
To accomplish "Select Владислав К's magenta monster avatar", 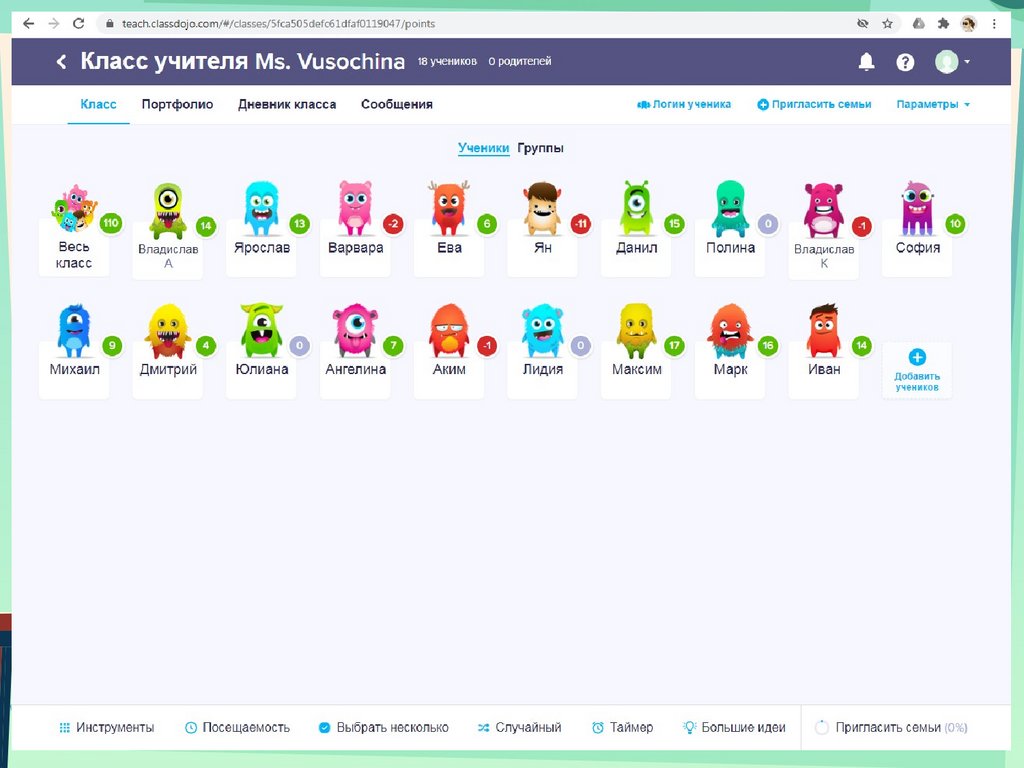I will pos(824,210).
